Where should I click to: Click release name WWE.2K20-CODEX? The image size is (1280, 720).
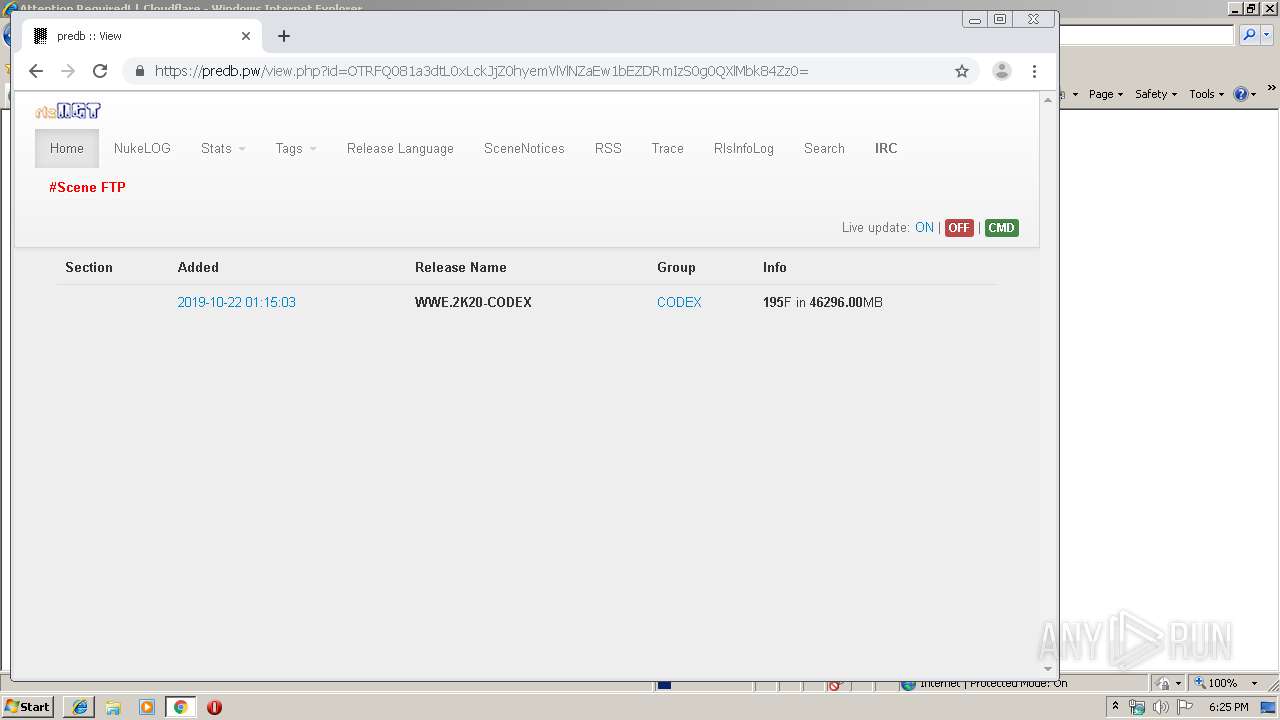click(473, 302)
